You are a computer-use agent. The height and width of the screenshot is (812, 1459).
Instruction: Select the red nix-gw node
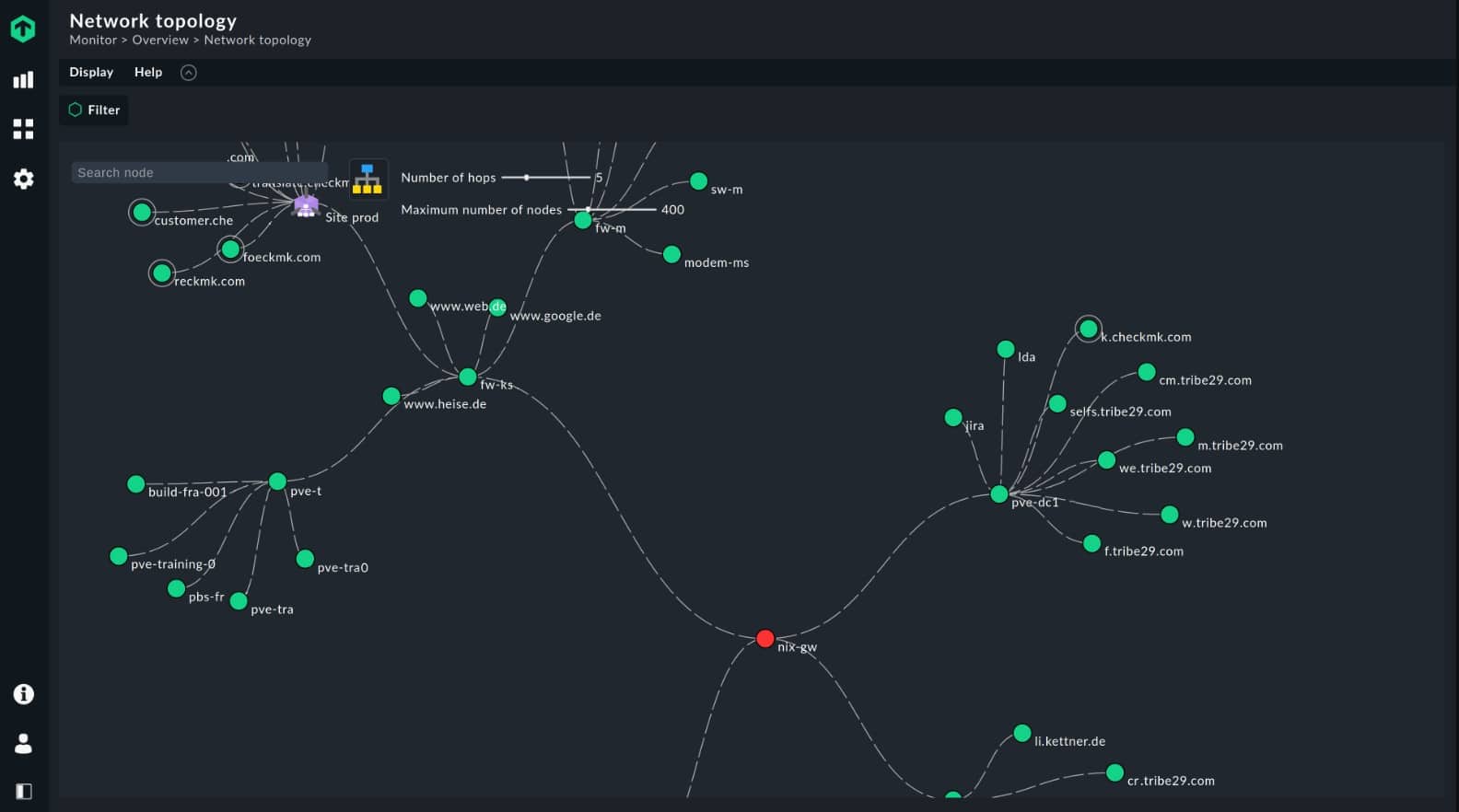(765, 638)
